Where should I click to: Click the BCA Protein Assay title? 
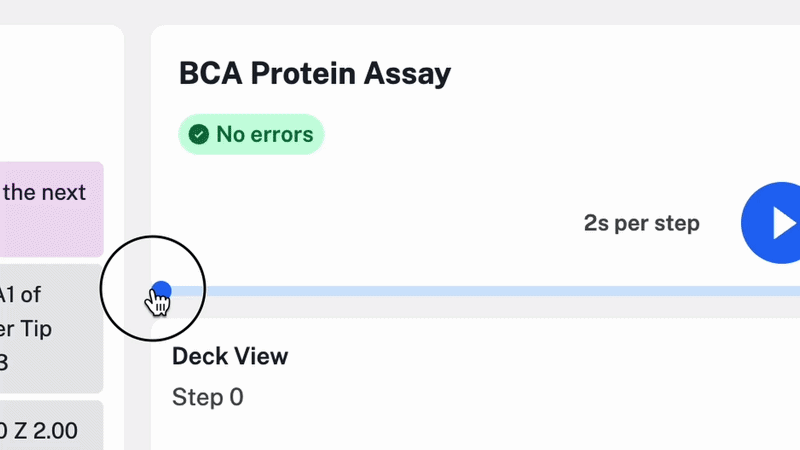coord(314,73)
